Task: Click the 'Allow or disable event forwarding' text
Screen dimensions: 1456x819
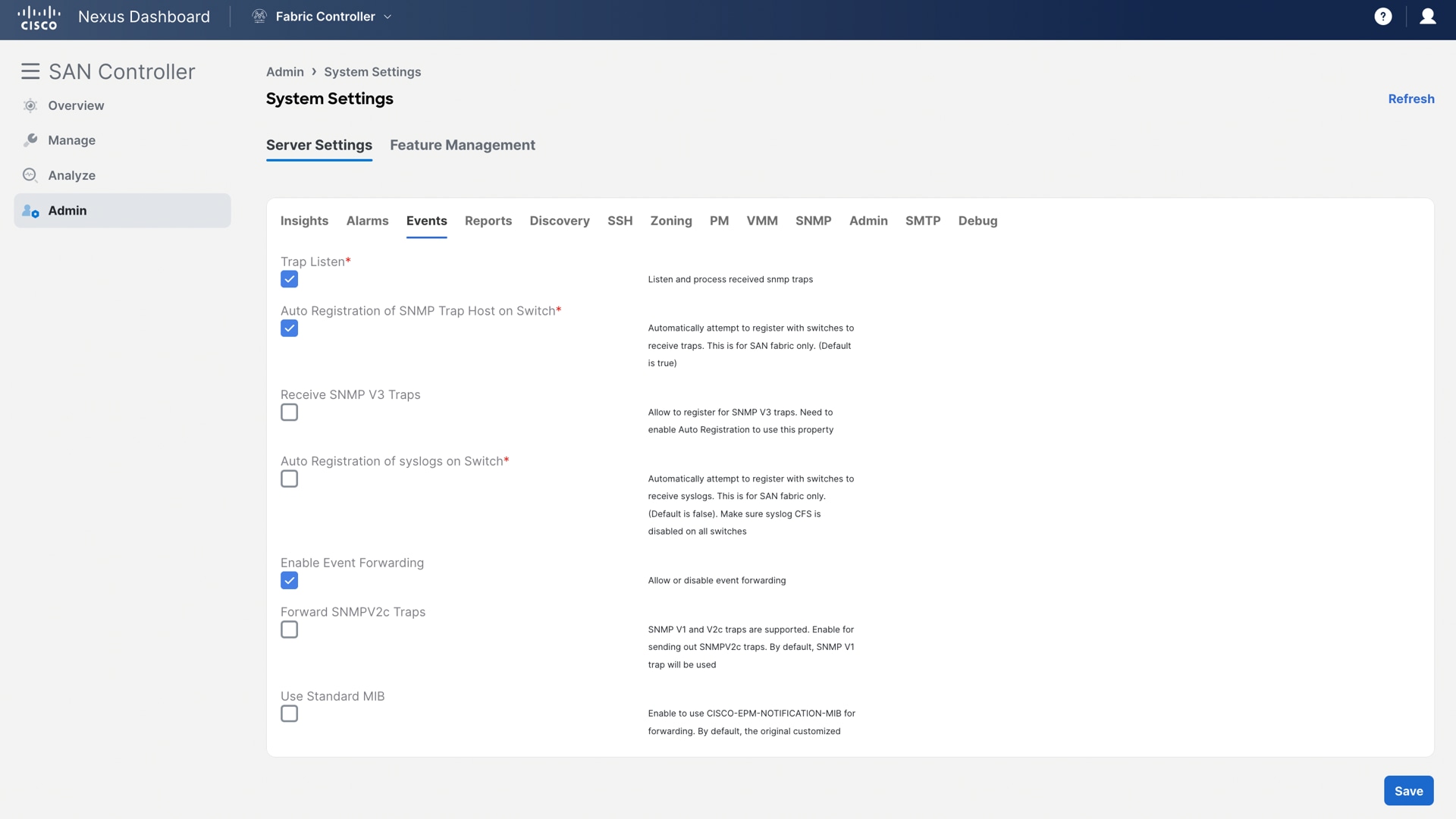Action: 717,581
